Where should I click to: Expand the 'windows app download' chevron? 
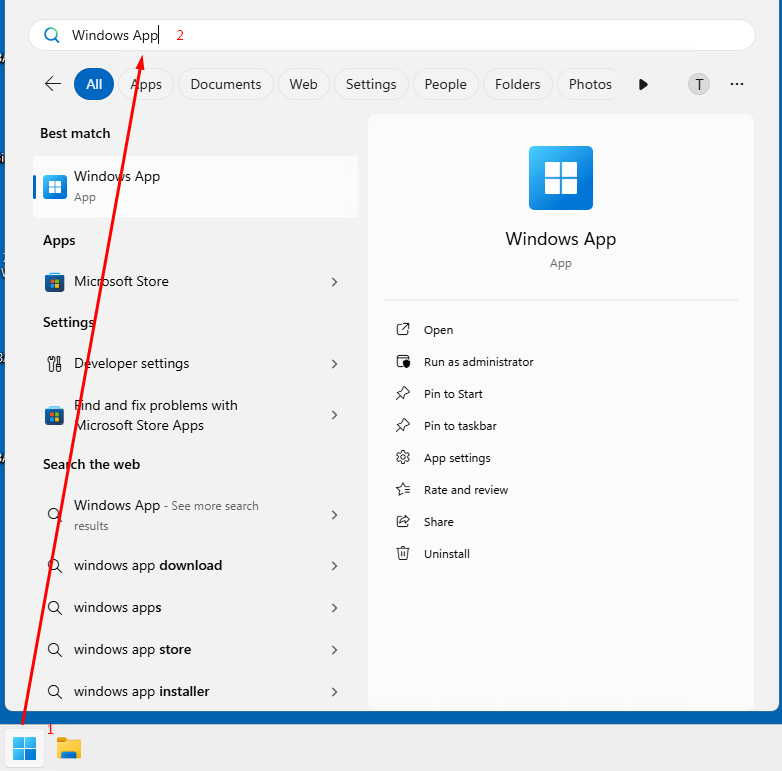[x=335, y=566]
